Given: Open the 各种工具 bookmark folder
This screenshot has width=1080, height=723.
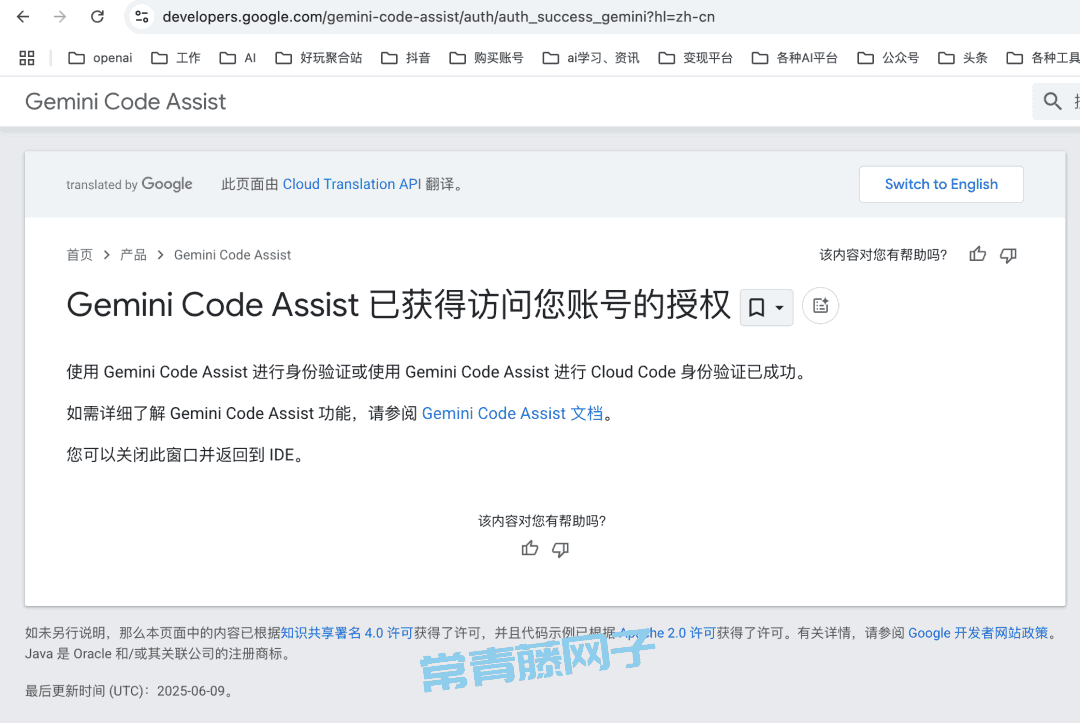Looking at the screenshot, I should pyautogui.click(x=1043, y=58).
